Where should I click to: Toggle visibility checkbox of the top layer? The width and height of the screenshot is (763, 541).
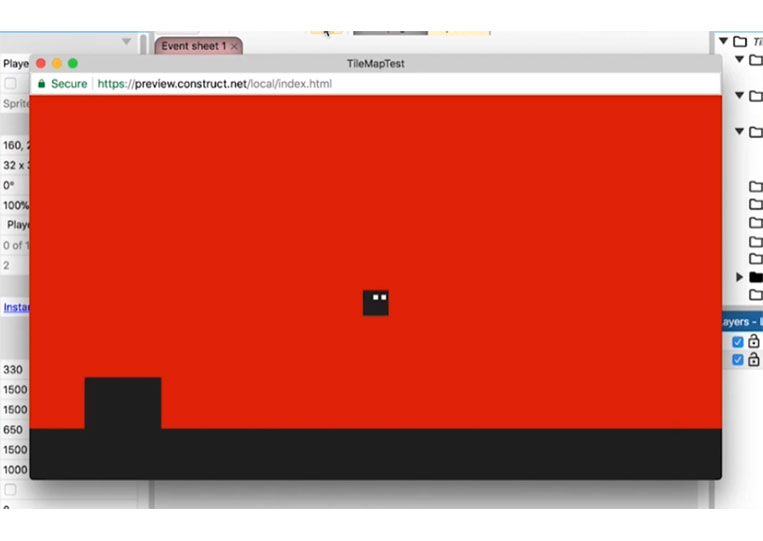738,342
